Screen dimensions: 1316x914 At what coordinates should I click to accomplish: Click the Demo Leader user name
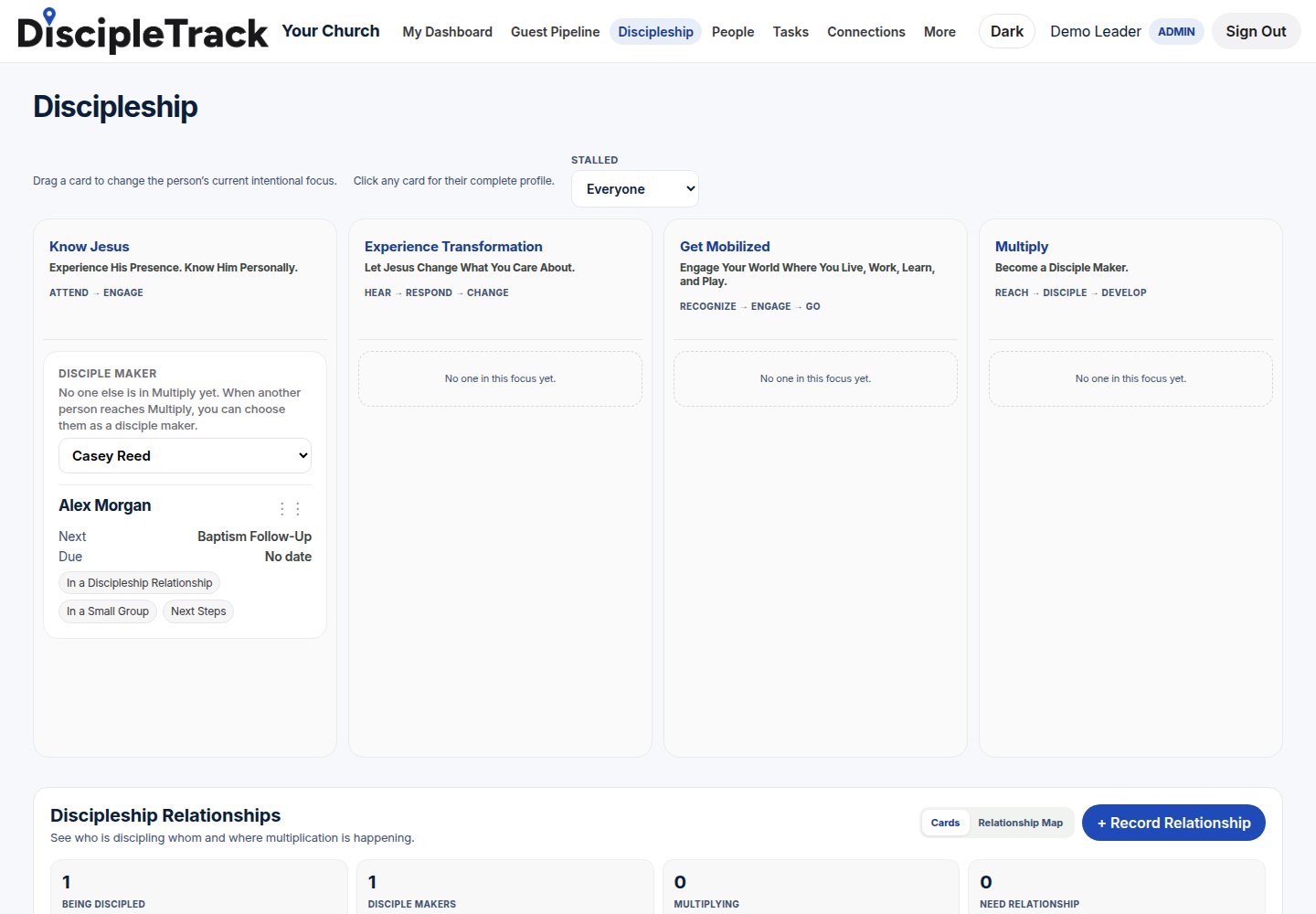tap(1095, 31)
